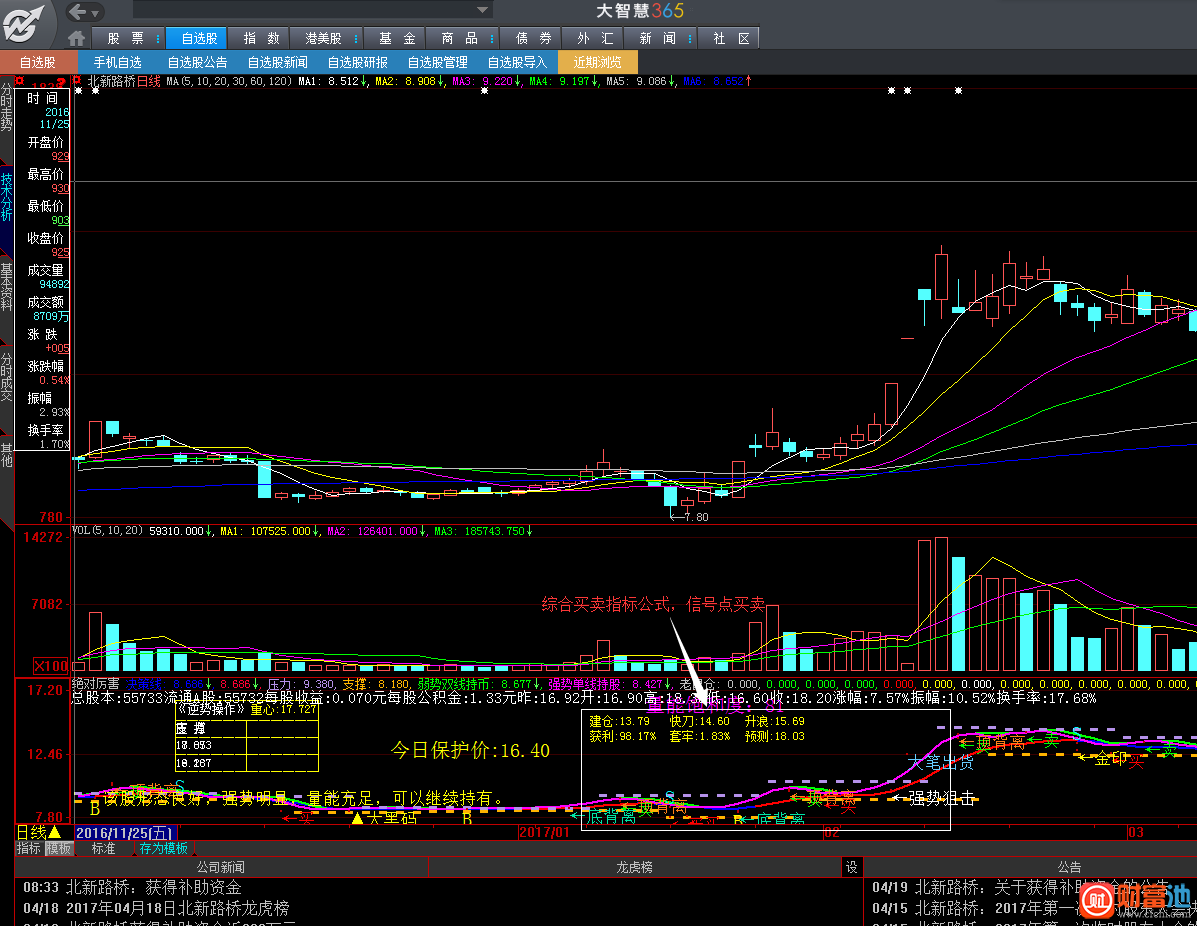
Task: Click the 2016/11/25(五) date box
Action: 125,833
